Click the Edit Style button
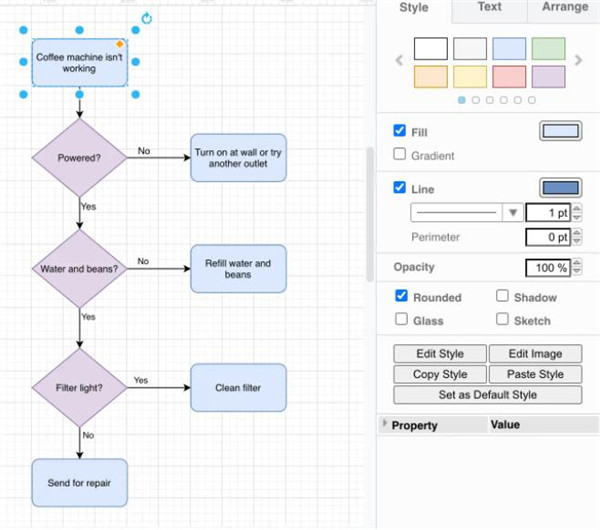The width and height of the screenshot is (600, 530). pos(439,354)
